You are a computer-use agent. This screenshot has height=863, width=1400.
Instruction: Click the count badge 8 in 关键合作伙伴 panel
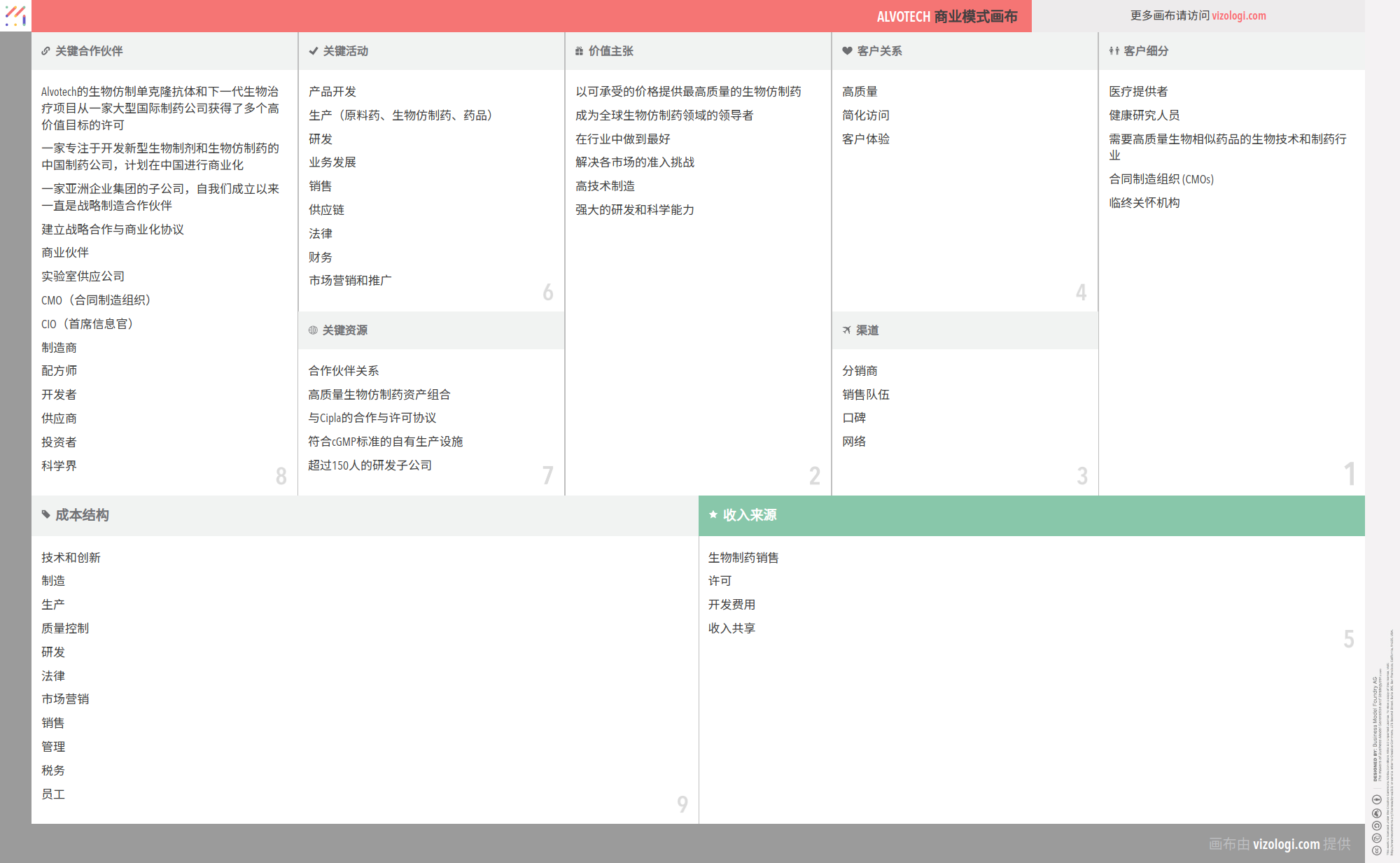(x=281, y=475)
